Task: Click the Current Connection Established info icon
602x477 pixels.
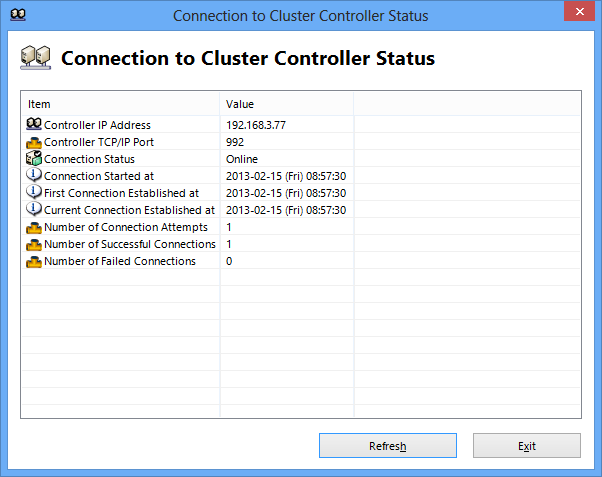Action: click(34, 210)
